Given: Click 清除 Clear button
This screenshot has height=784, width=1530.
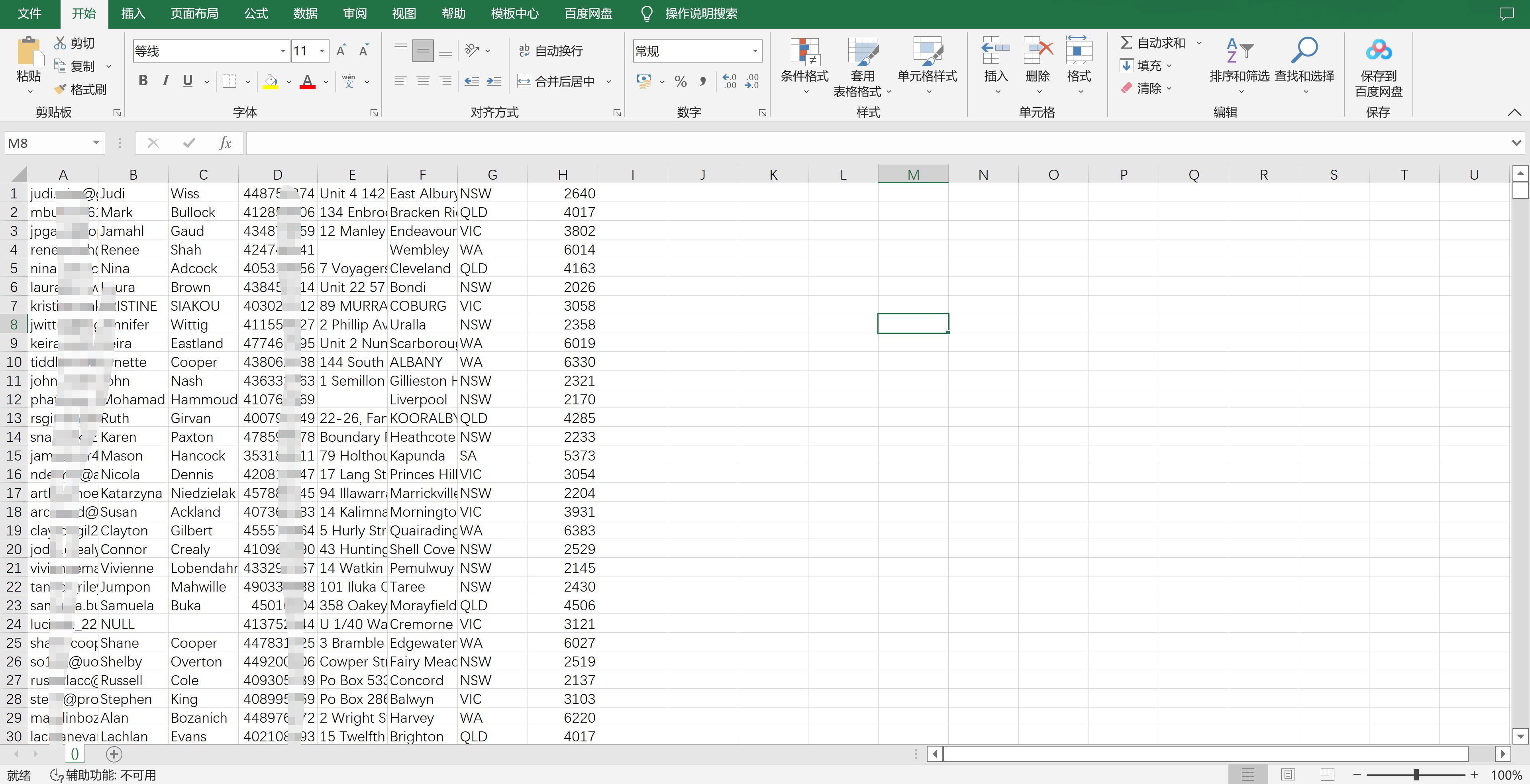Looking at the screenshot, I should [x=1140, y=88].
